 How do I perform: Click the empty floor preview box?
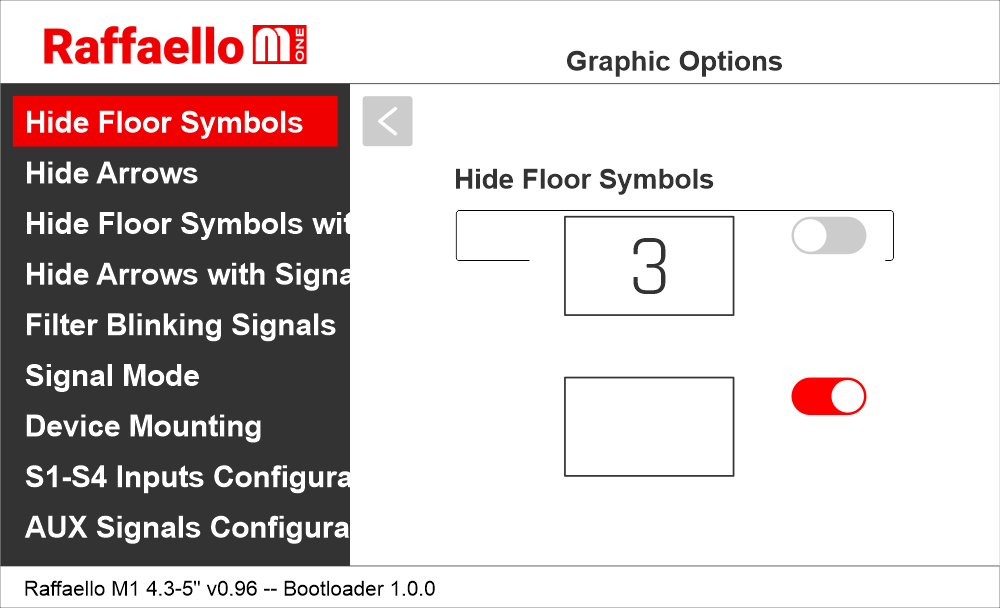pos(649,426)
